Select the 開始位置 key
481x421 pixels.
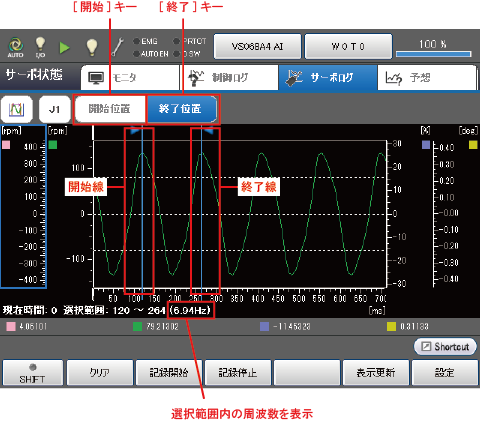tap(110, 109)
